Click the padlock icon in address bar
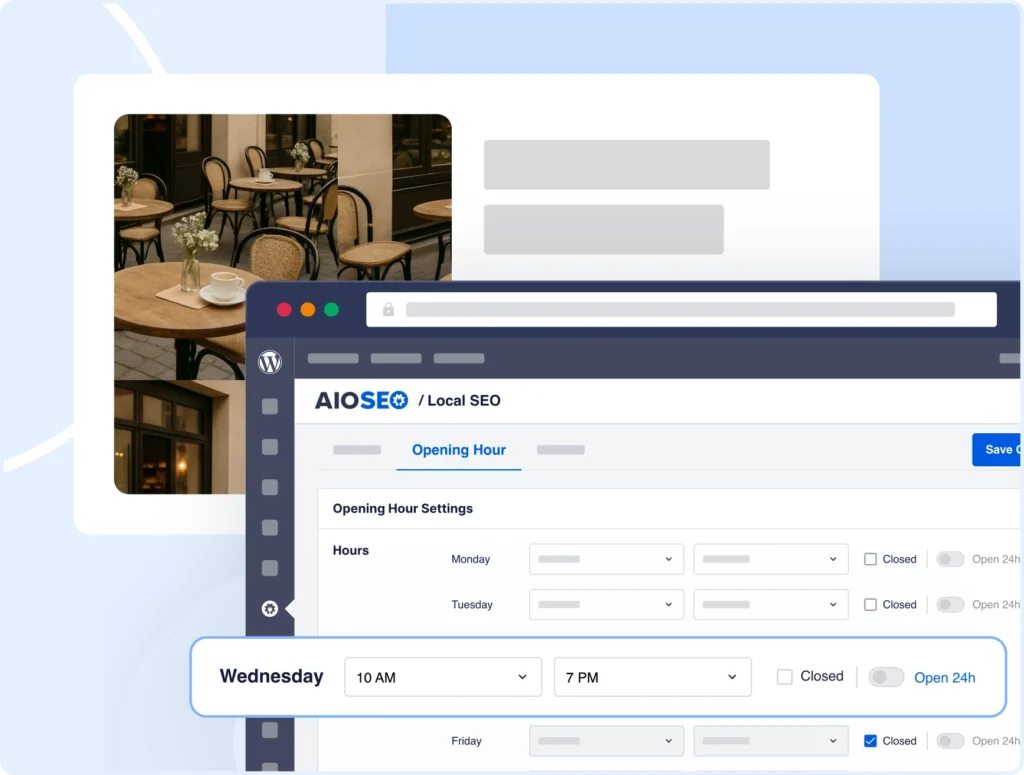 (x=388, y=309)
